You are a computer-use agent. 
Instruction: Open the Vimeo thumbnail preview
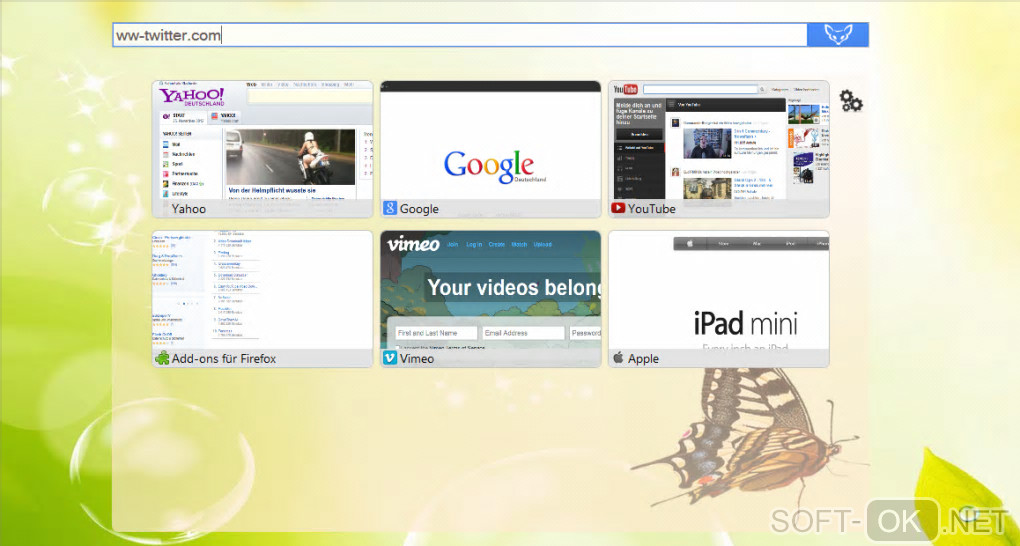coord(490,299)
